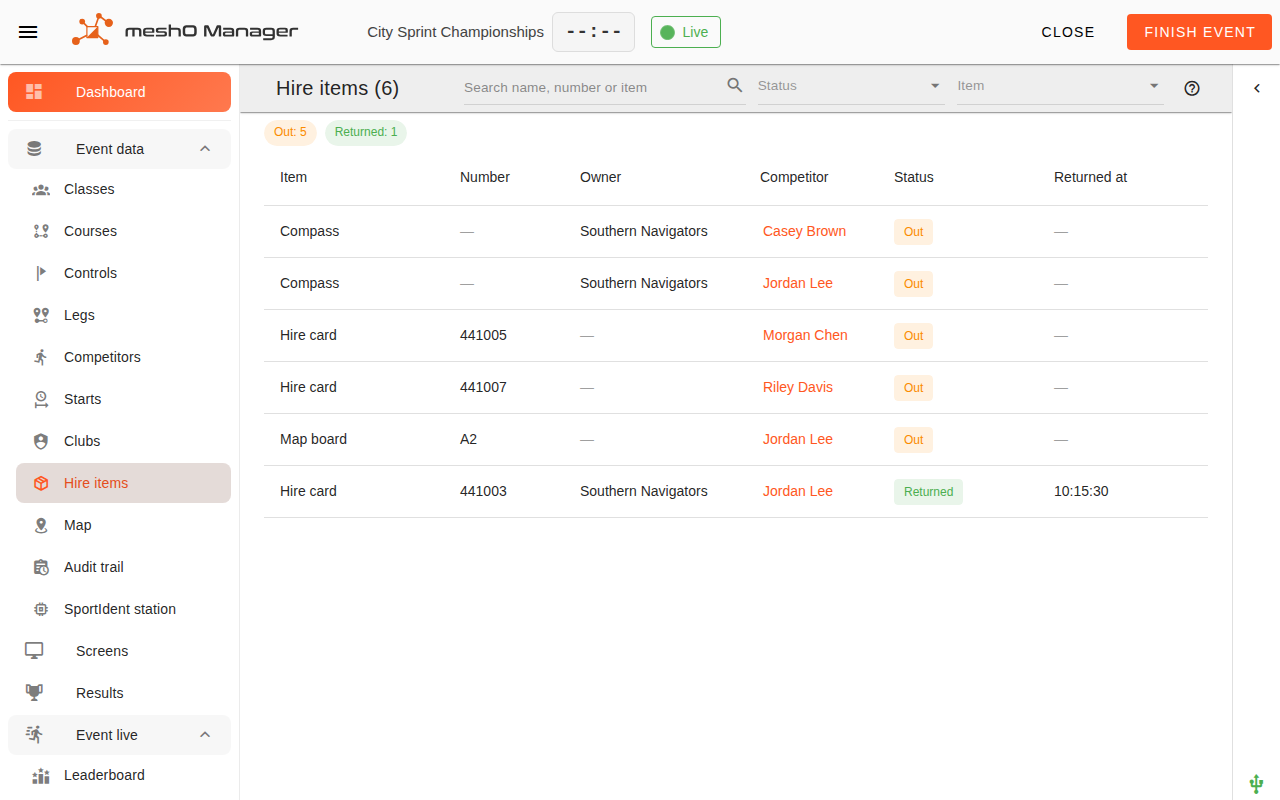Sort by the Owner column header

[x=600, y=177]
